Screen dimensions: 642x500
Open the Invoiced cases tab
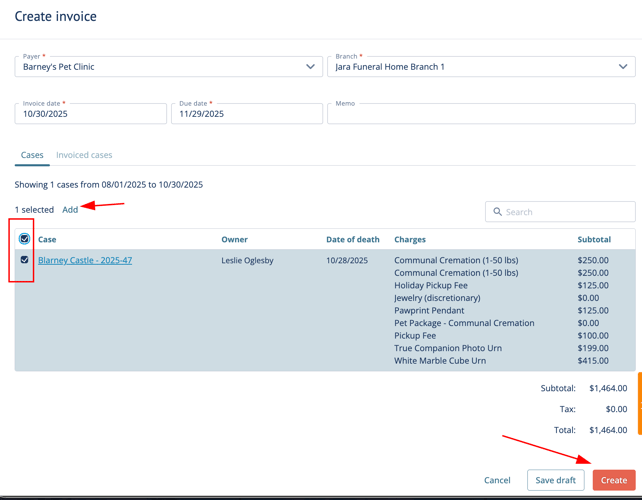[x=84, y=155]
